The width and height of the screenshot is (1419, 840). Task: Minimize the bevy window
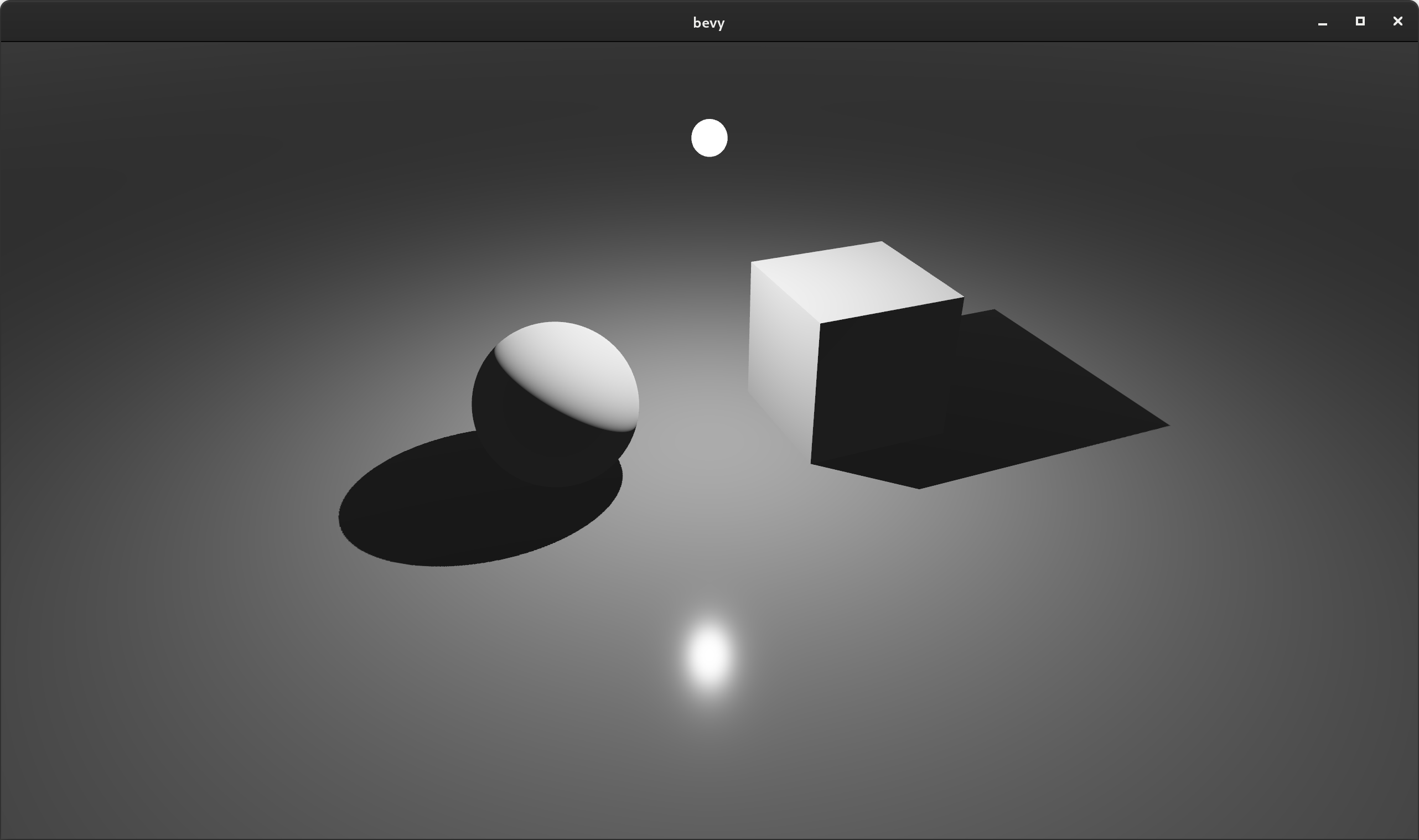click(1322, 23)
